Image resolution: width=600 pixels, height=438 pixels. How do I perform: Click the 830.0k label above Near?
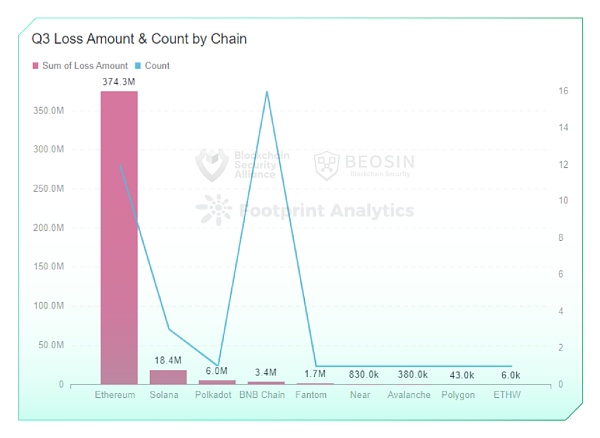coord(364,374)
